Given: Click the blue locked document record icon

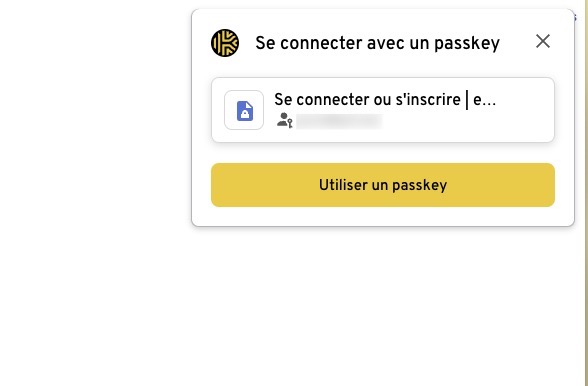Looking at the screenshot, I should pos(245,111).
